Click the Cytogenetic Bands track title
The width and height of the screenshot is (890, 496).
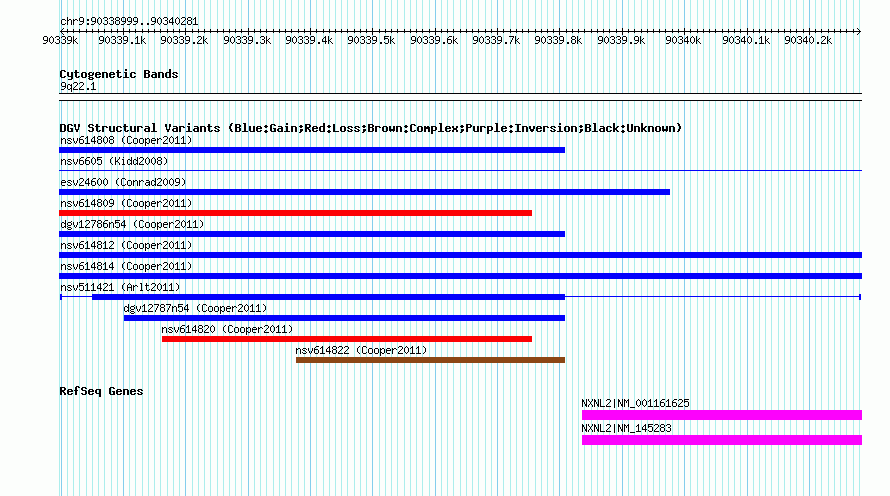click(x=119, y=74)
